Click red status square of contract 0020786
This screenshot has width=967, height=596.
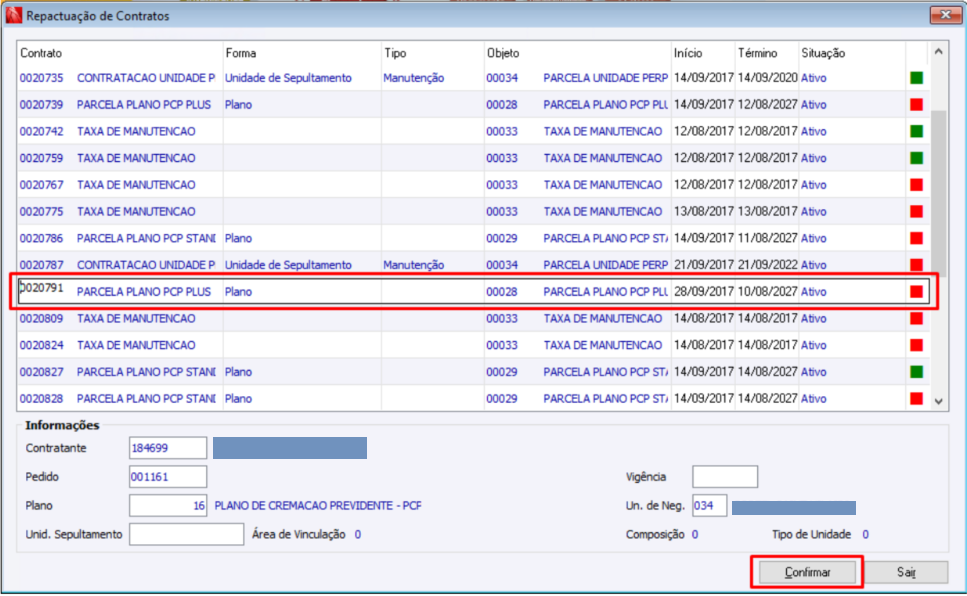pos(916,238)
